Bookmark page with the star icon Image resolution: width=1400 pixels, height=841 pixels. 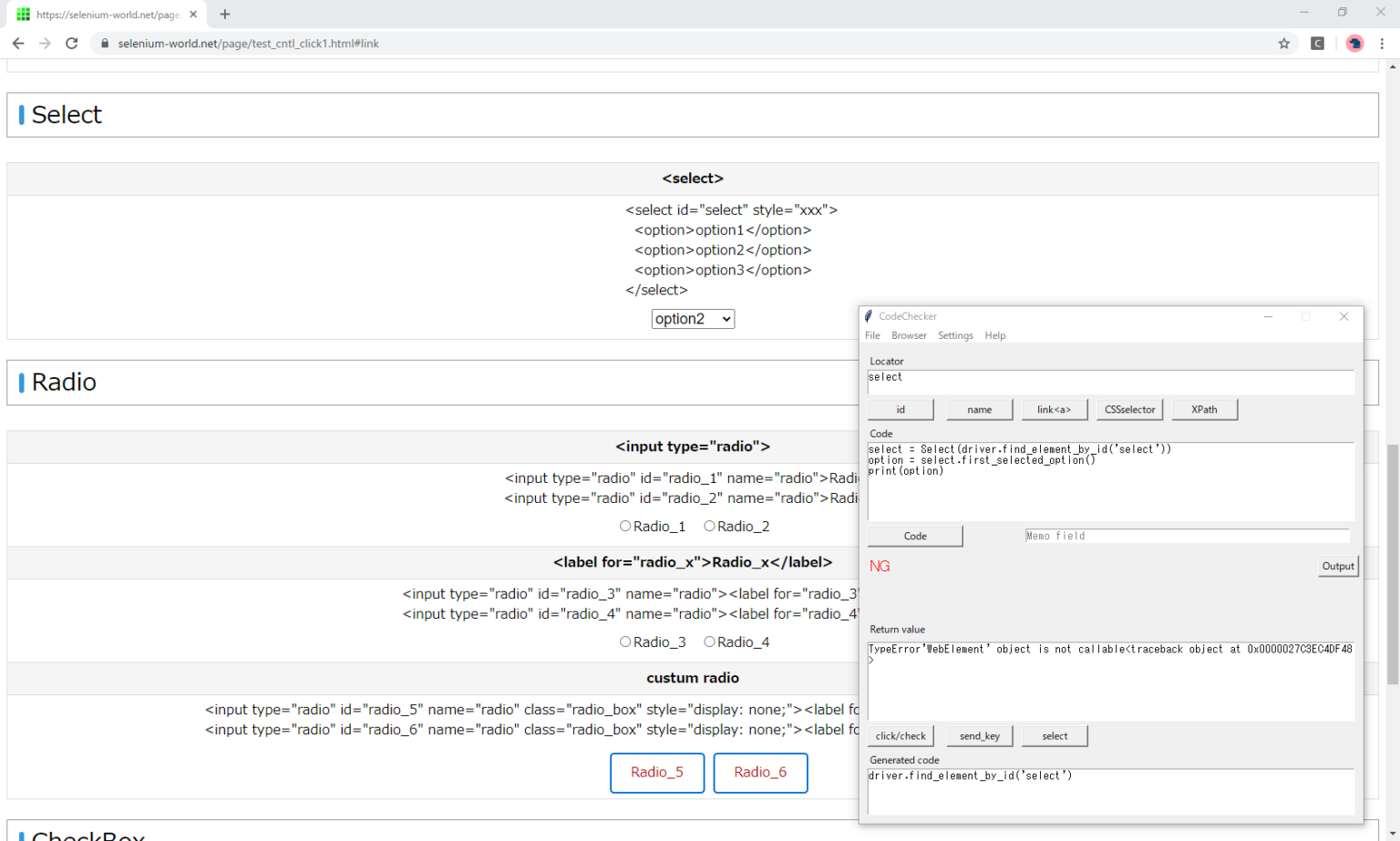(x=1283, y=44)
